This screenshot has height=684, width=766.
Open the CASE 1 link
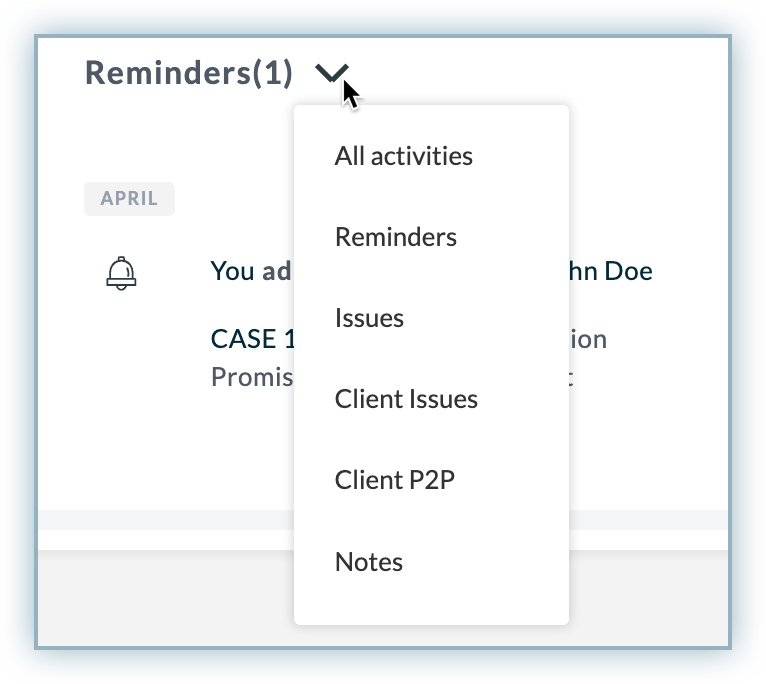pyautogui.click(x=253, y=339)
